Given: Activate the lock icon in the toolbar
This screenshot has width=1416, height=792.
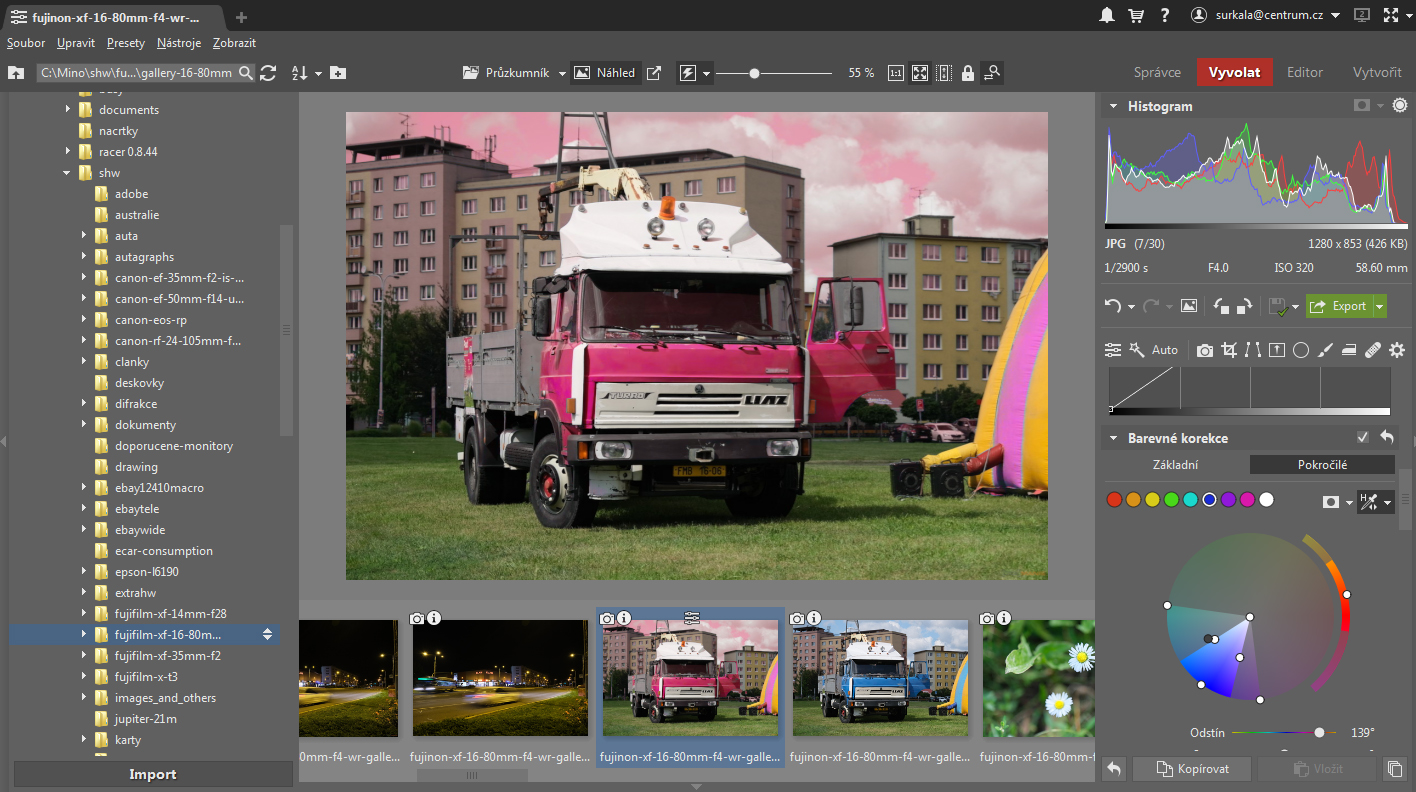Looking at the screenshot, I should click(967, 72).
